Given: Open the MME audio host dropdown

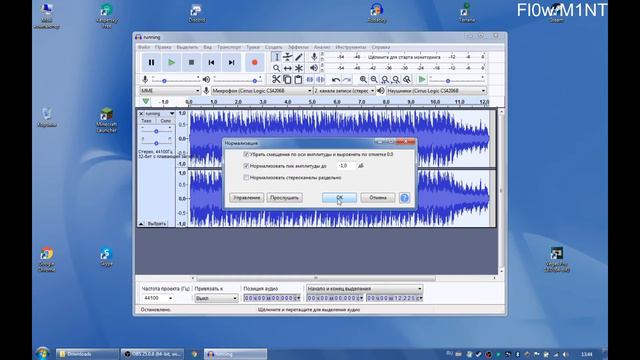Looking at the screenshot, I should (x=170, y=91).
